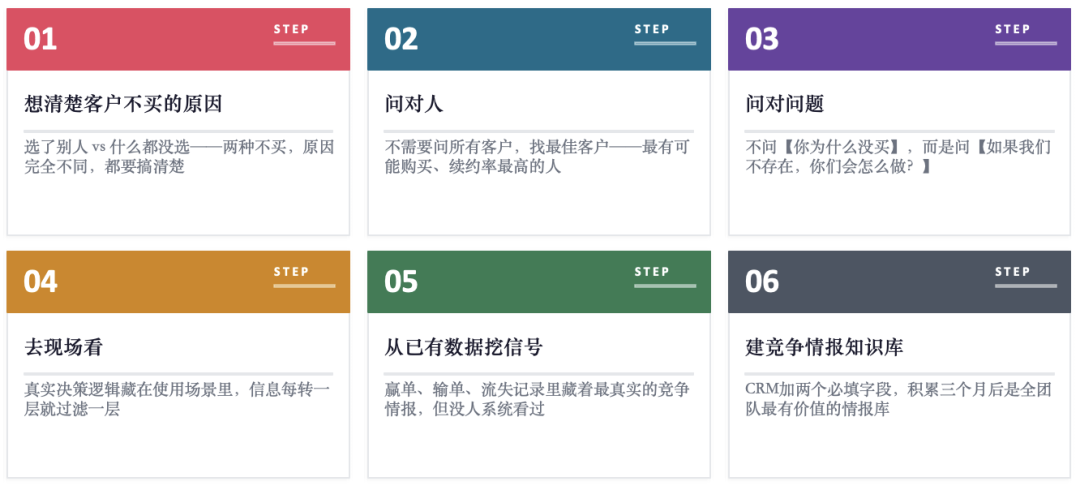1080x490 pixels.
Task: Click the STEP label on card 03
Action: (1013, 29)
